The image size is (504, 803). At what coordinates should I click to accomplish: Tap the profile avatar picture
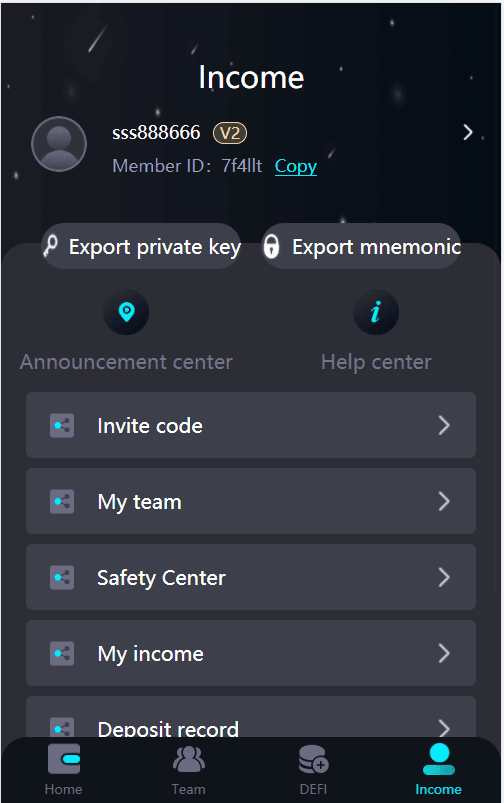coord(59,144)
